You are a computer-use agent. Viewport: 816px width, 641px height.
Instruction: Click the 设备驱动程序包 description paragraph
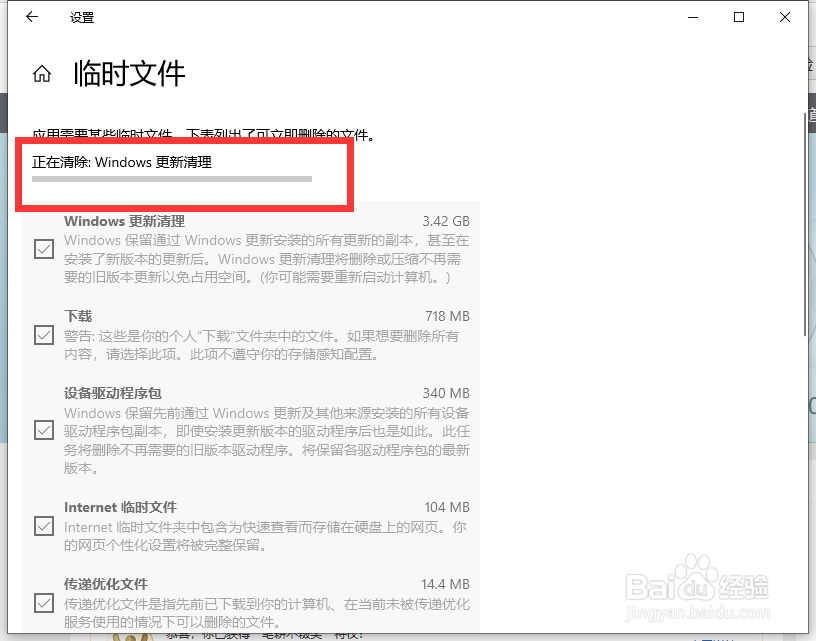(x=267, y=441)
